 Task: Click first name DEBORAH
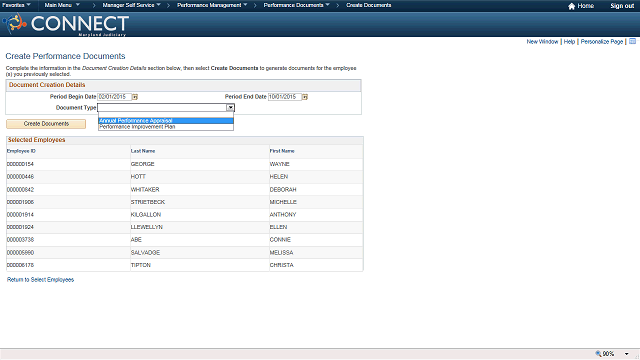[x=283, y=190]
